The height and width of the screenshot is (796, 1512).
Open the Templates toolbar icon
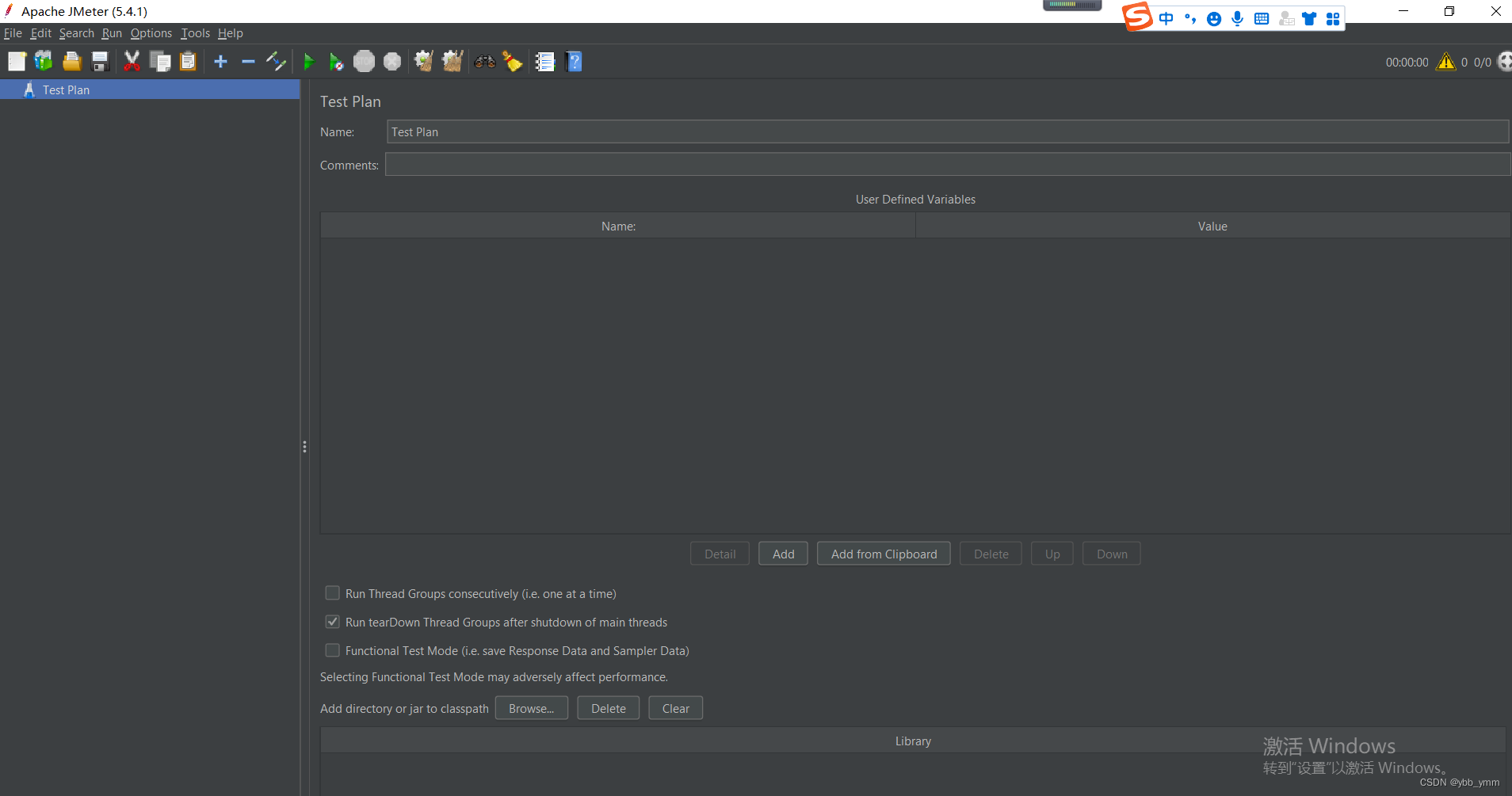pos(44,62)
